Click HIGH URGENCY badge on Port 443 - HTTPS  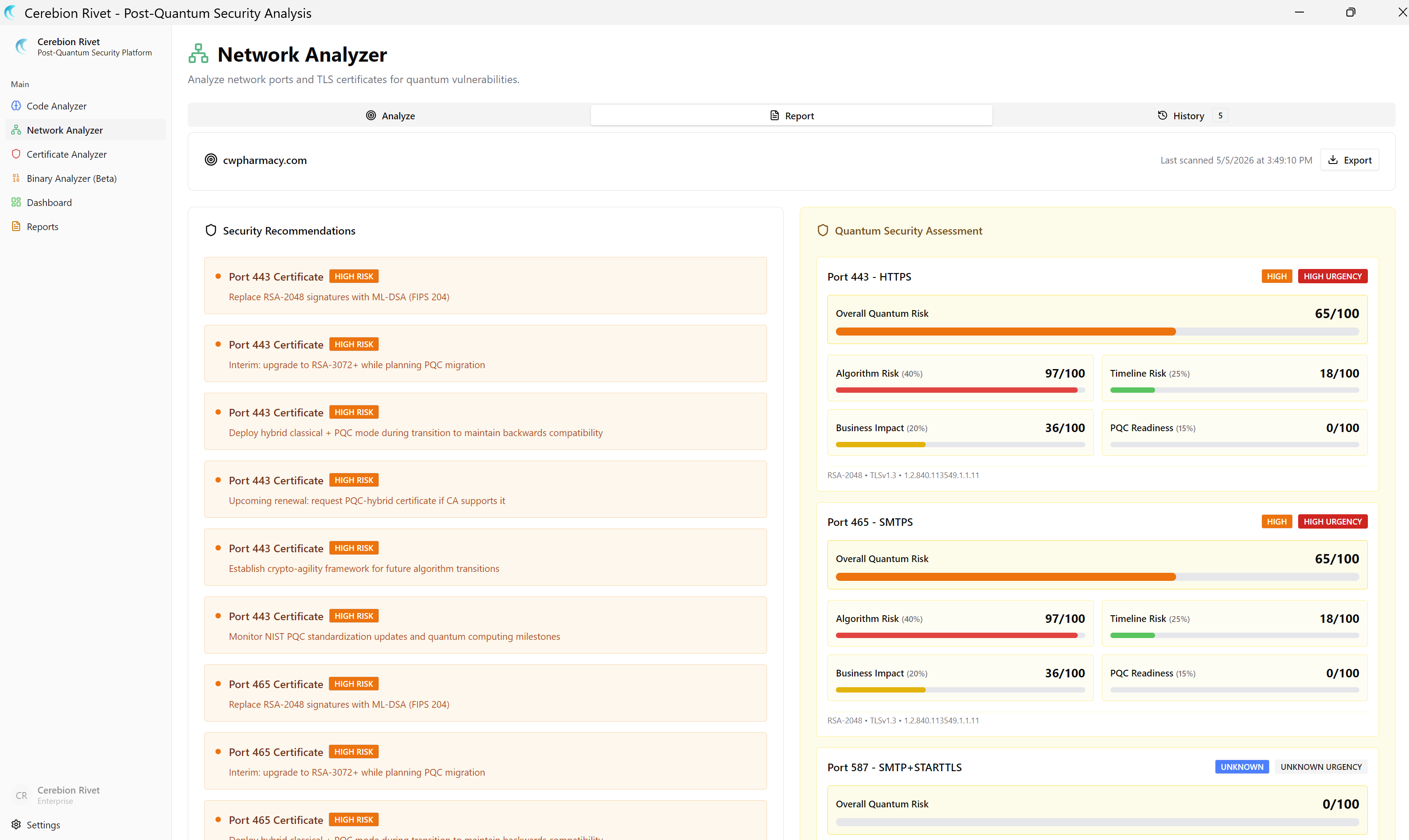click(1332, 276)
